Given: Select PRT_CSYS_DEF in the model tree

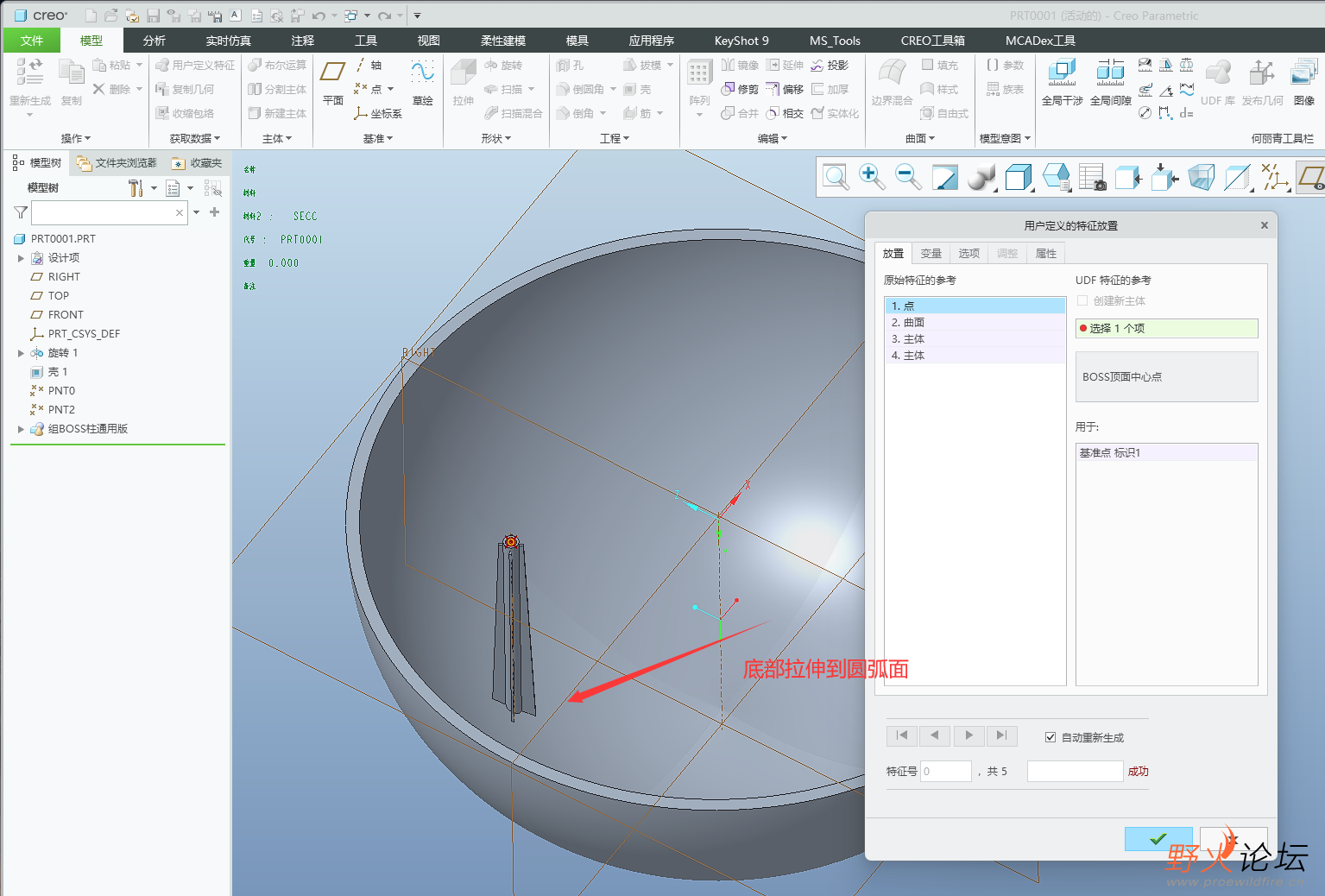Looking at the screenshot, I should [x=84, y=334].
